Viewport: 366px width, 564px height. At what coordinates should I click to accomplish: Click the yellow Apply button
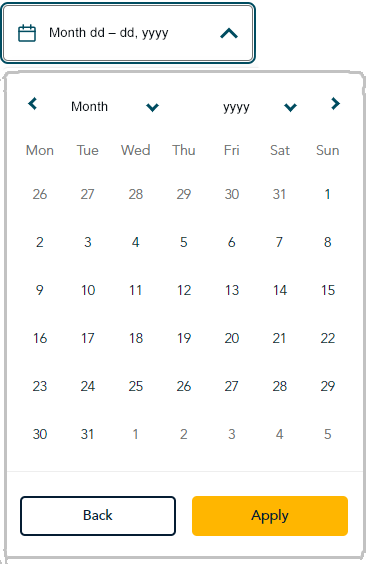(270, 516)
